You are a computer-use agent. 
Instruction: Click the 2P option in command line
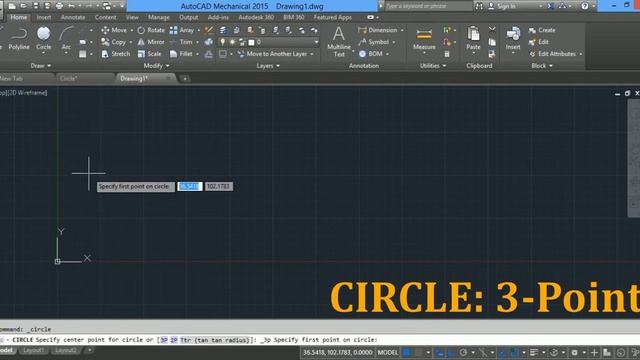[x=173, y=340]
